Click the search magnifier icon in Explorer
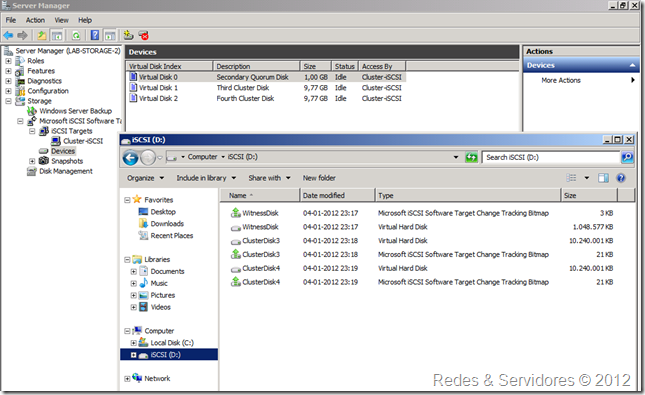The width and height of the screenshot is (645, 395). pos(627,157)
